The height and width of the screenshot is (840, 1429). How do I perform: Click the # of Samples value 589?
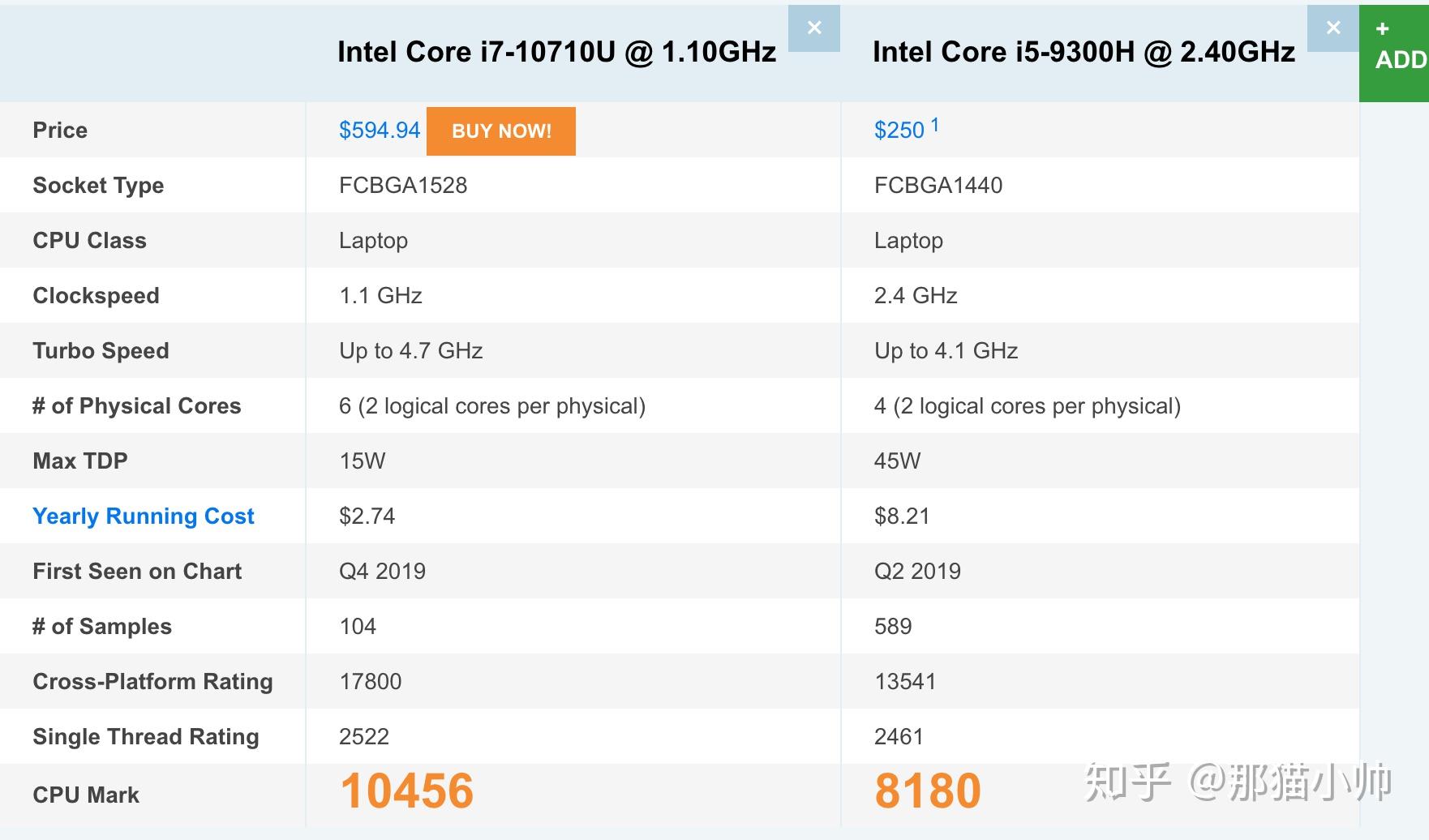tap(892, 626)
